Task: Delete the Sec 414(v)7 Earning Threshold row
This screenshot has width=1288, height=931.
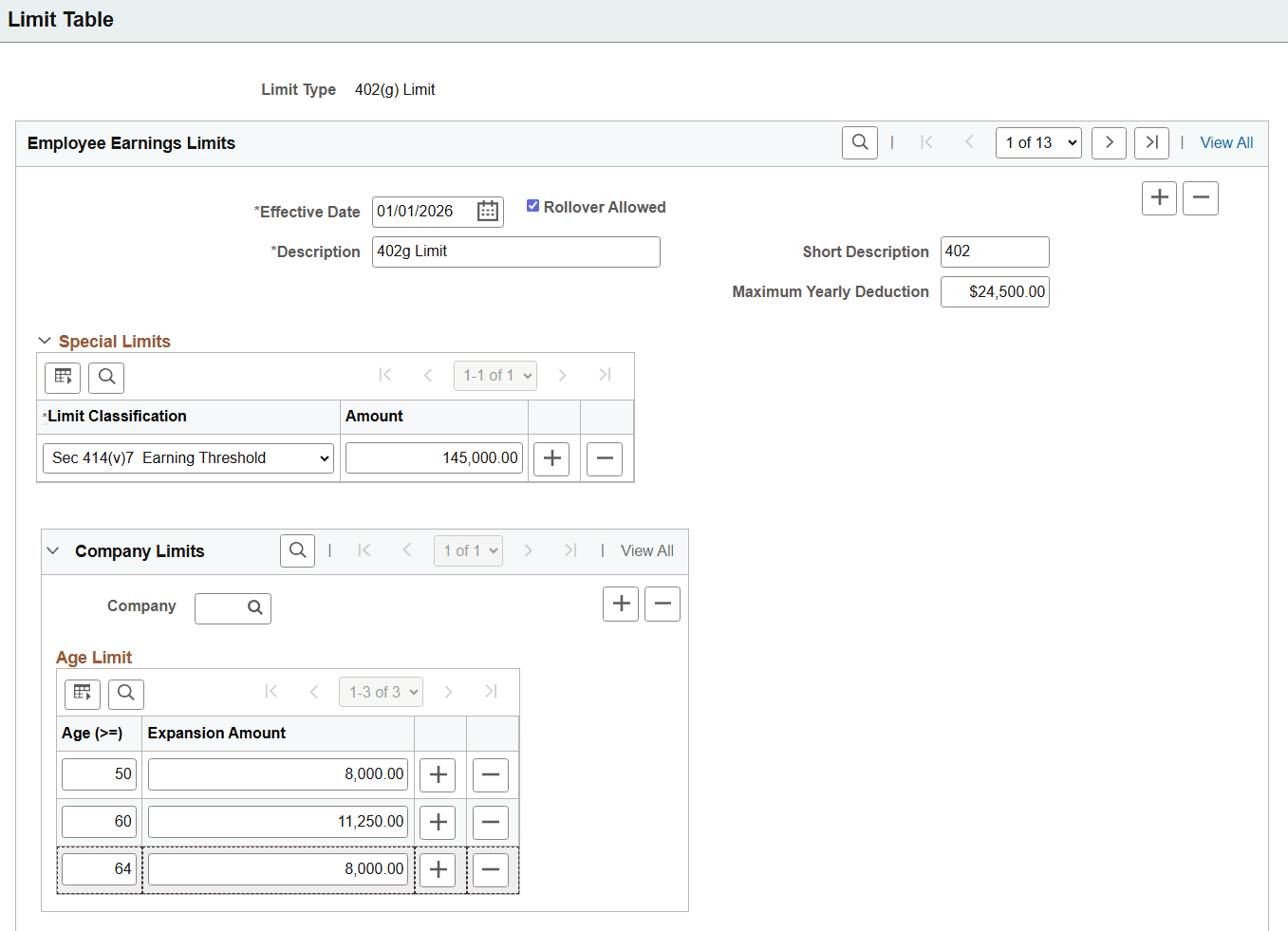Action: [x=605, y=458]
